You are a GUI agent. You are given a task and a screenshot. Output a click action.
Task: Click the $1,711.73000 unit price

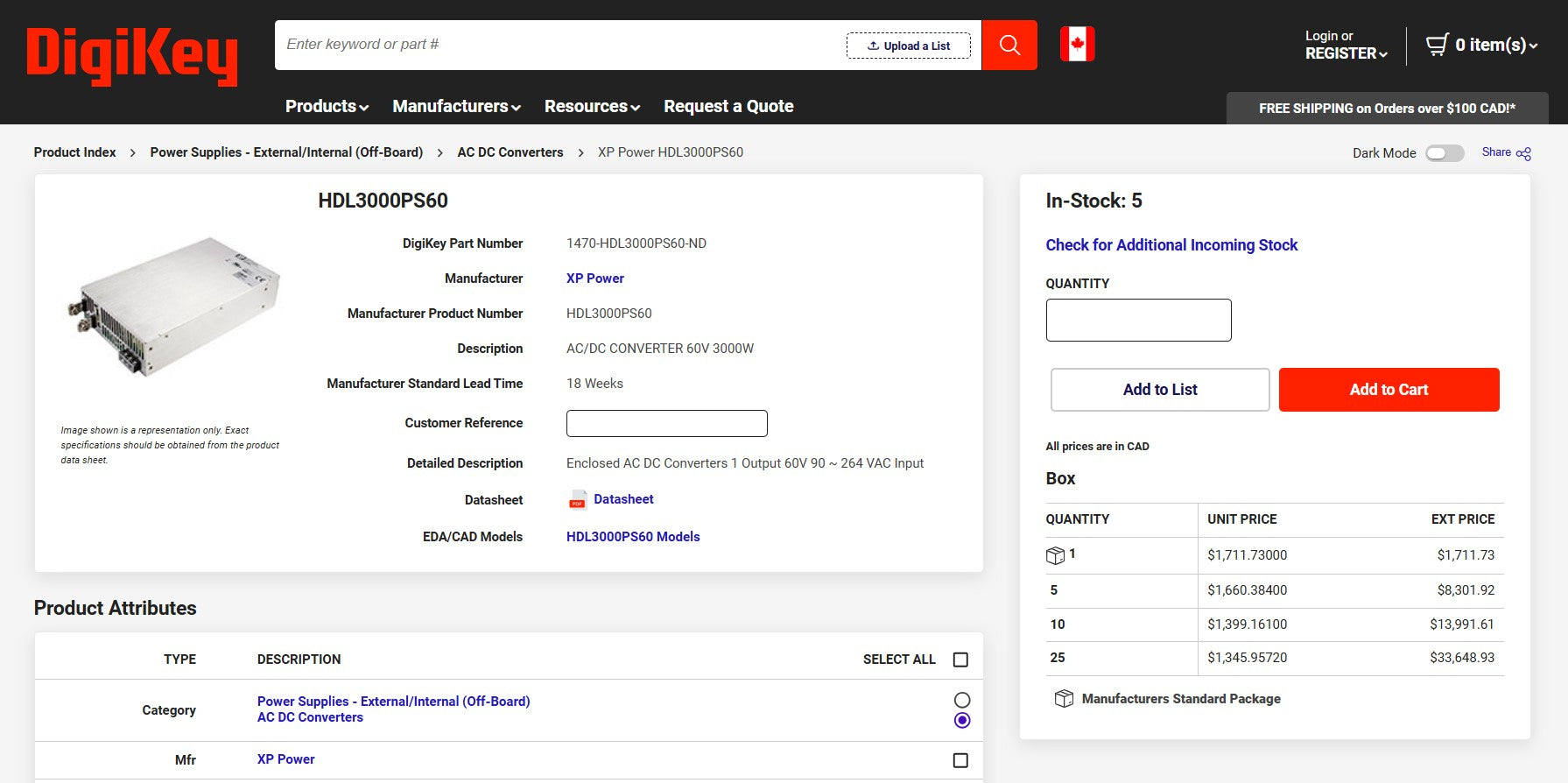(1247, 555)
